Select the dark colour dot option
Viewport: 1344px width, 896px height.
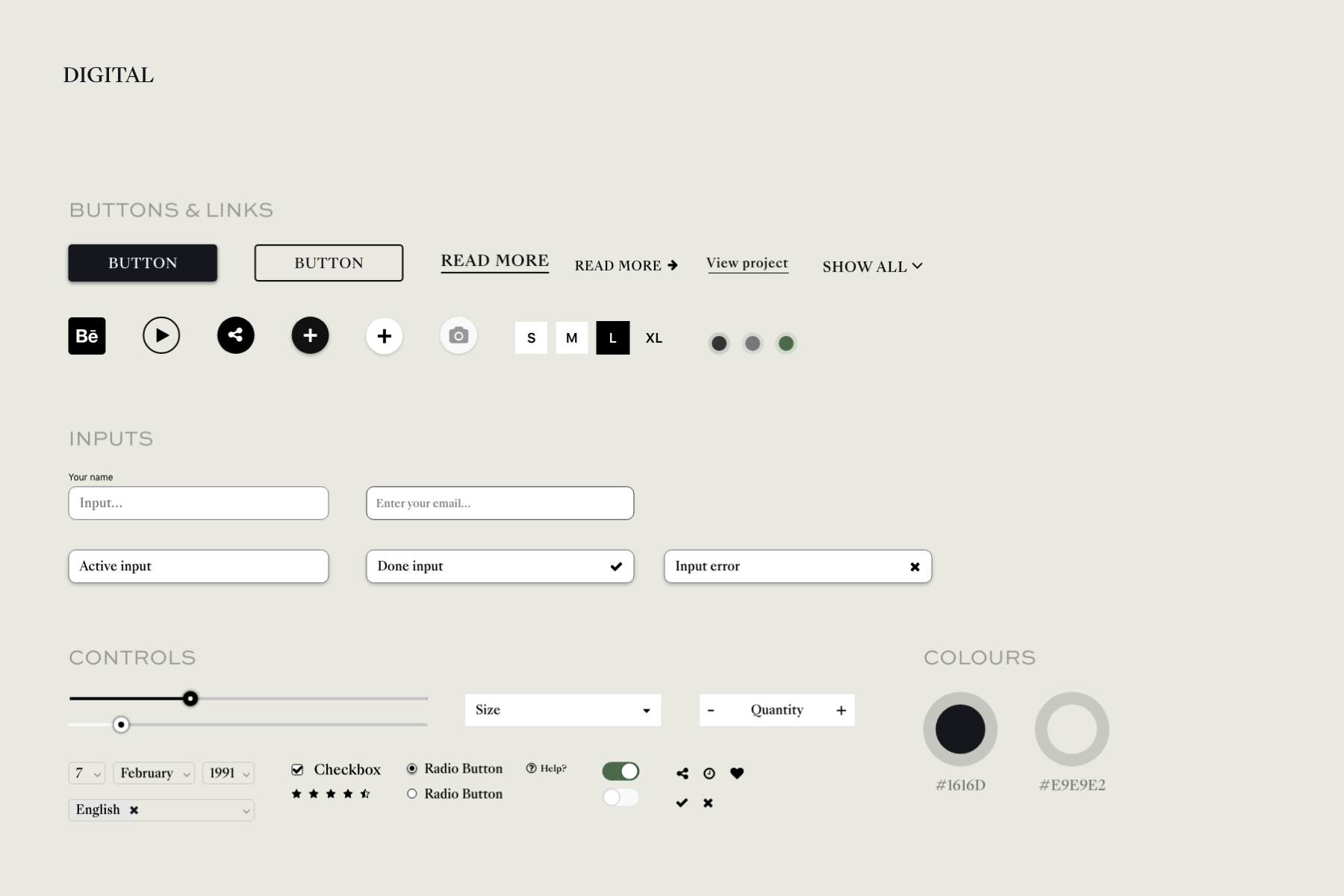719,343
